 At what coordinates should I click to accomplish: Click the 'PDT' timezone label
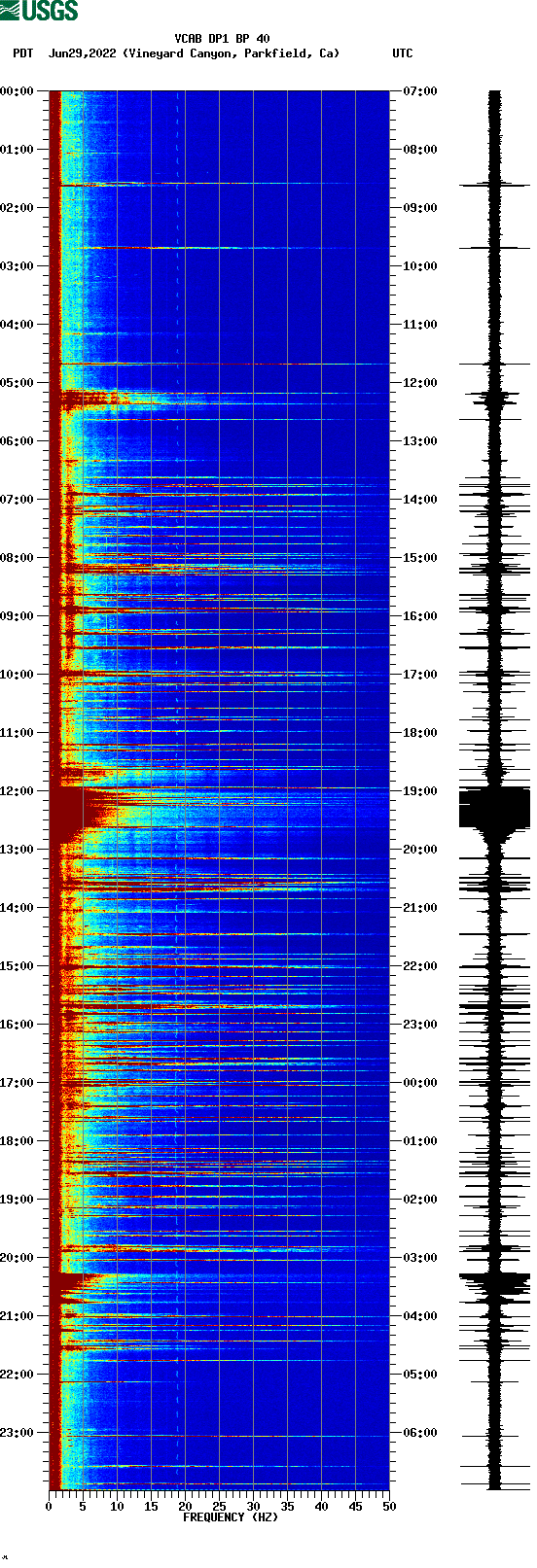pos(23,53)
